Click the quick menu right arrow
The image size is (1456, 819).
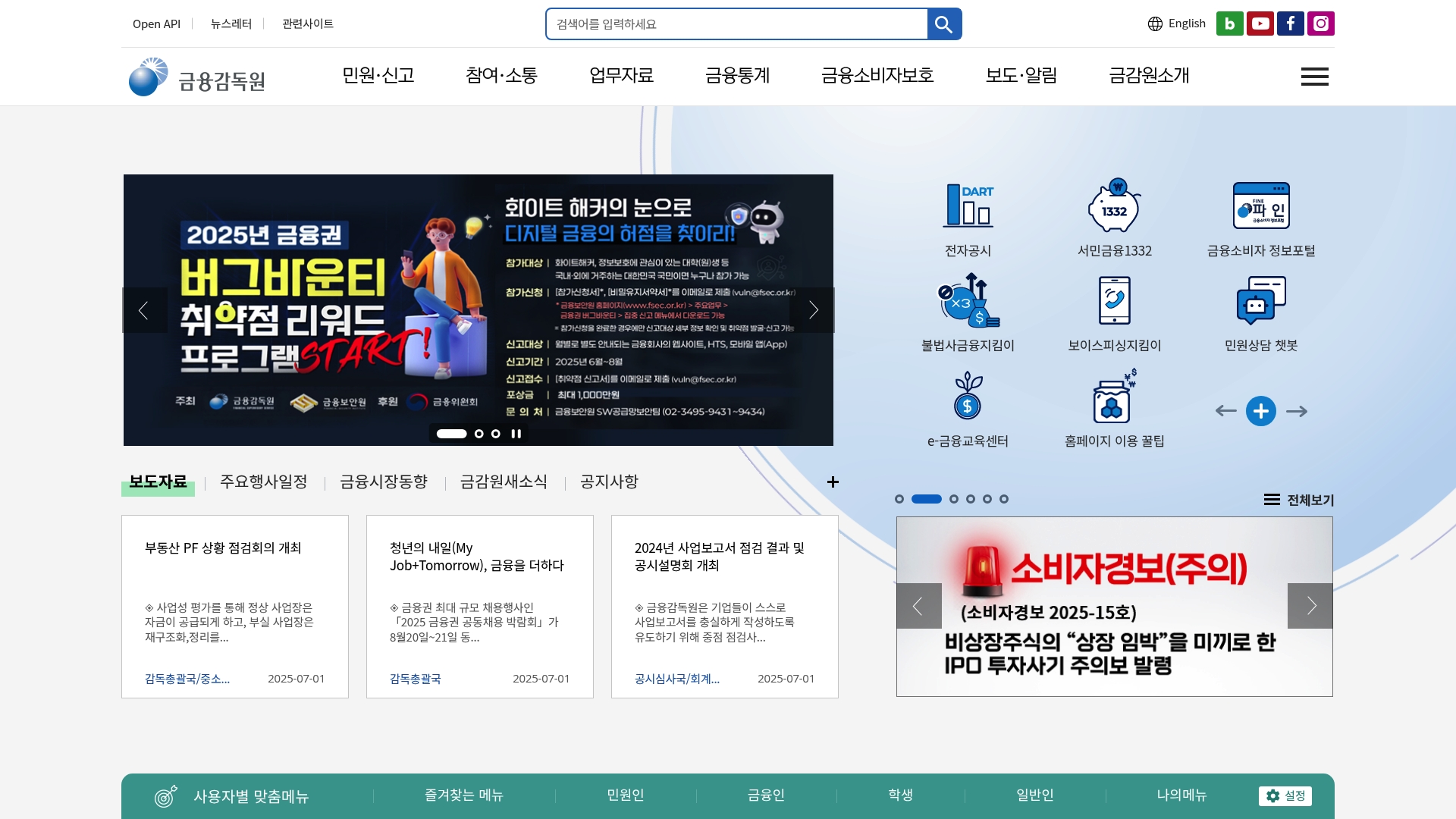click(x=1297, y=411)
